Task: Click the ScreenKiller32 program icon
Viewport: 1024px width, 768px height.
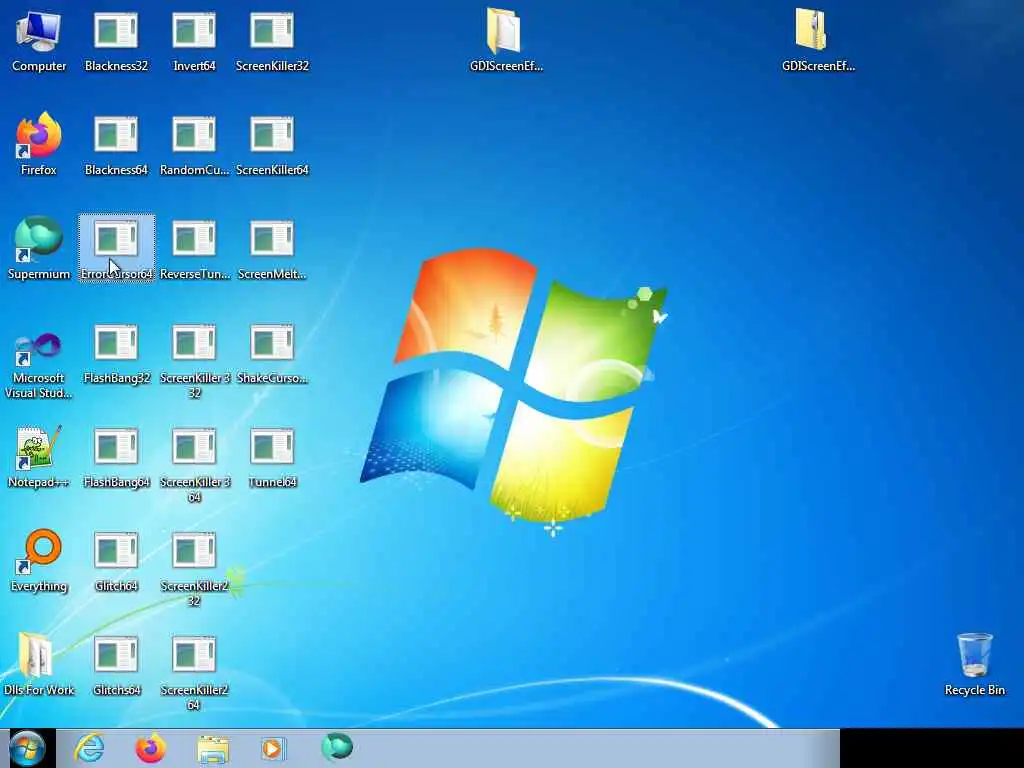Action: coord(272,41)
